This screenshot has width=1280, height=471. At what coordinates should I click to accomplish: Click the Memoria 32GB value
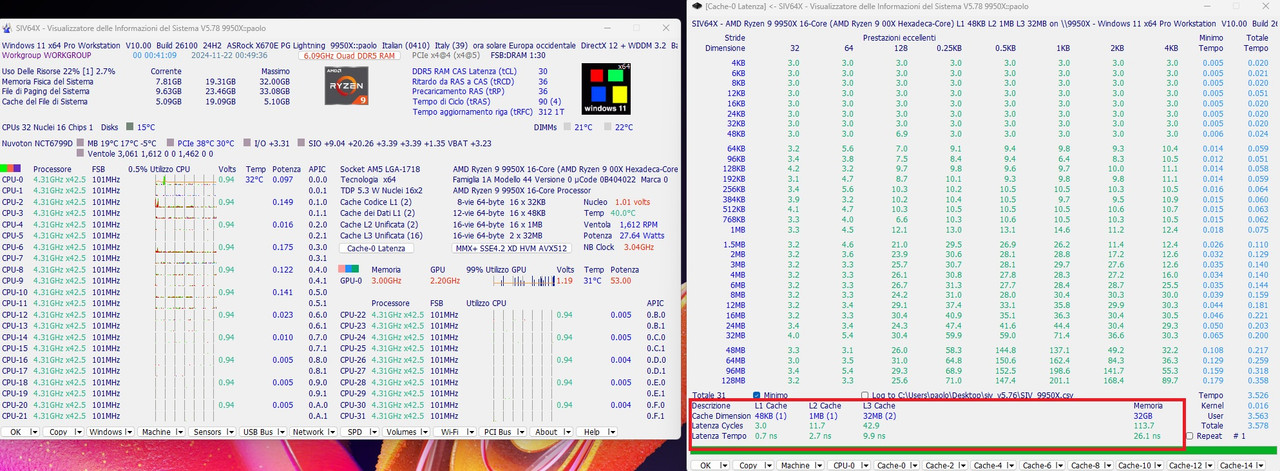[x=1144, y=415]
